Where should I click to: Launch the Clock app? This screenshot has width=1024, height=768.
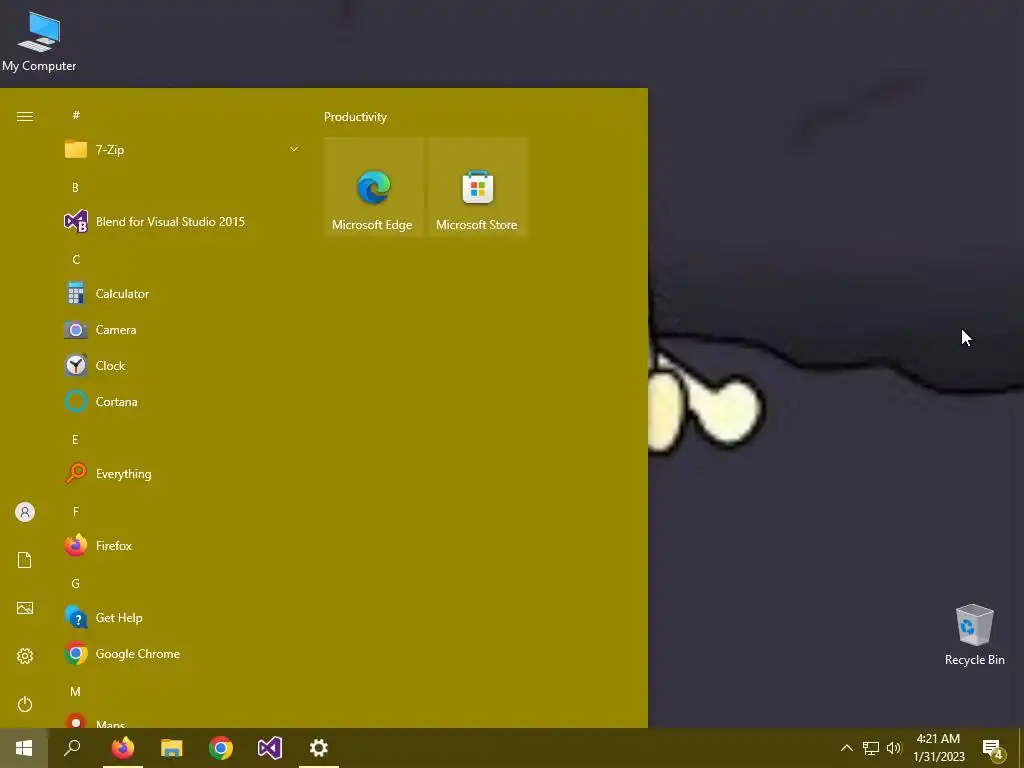point(182,366)
